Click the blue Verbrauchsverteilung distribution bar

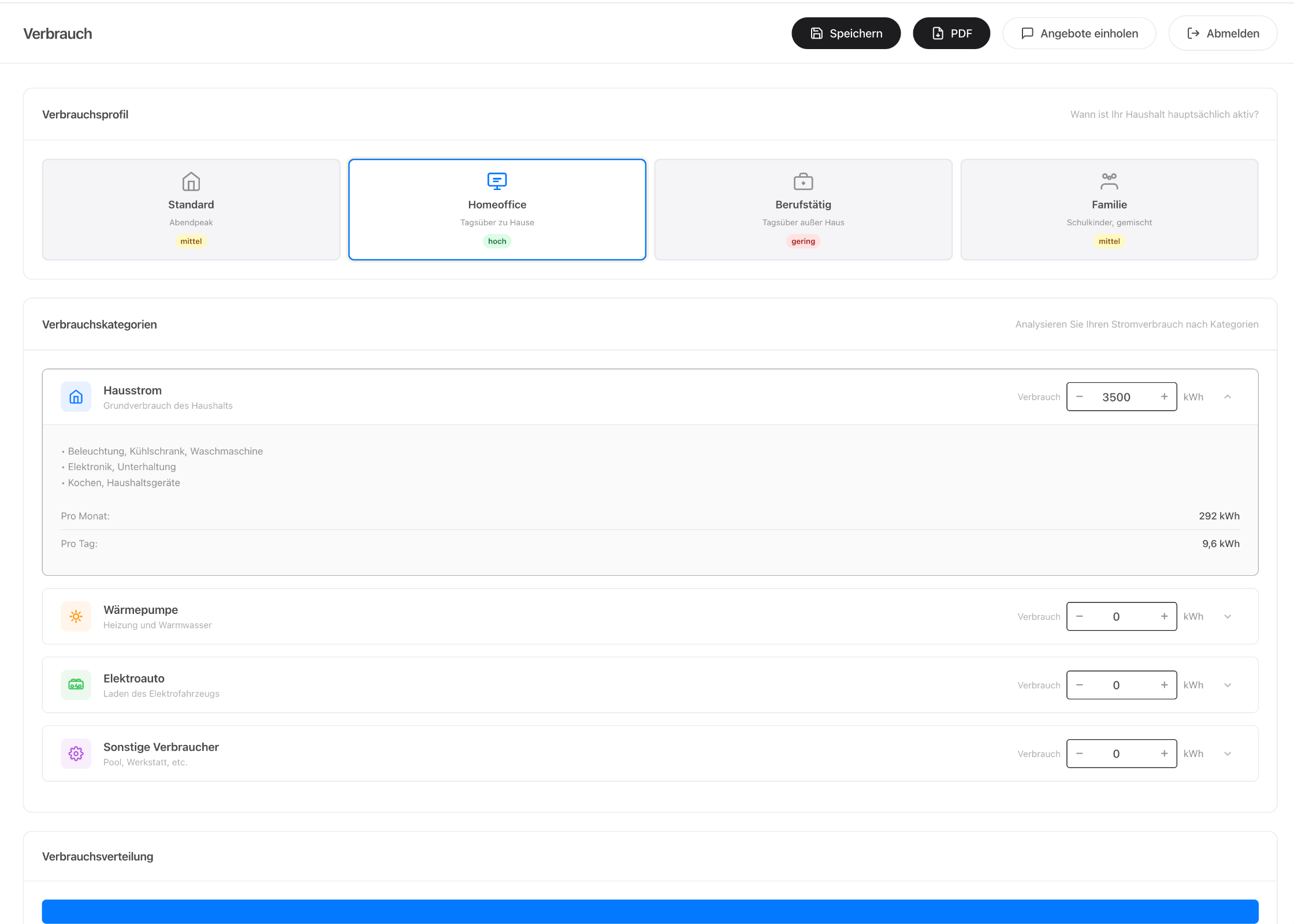point(650,911)
